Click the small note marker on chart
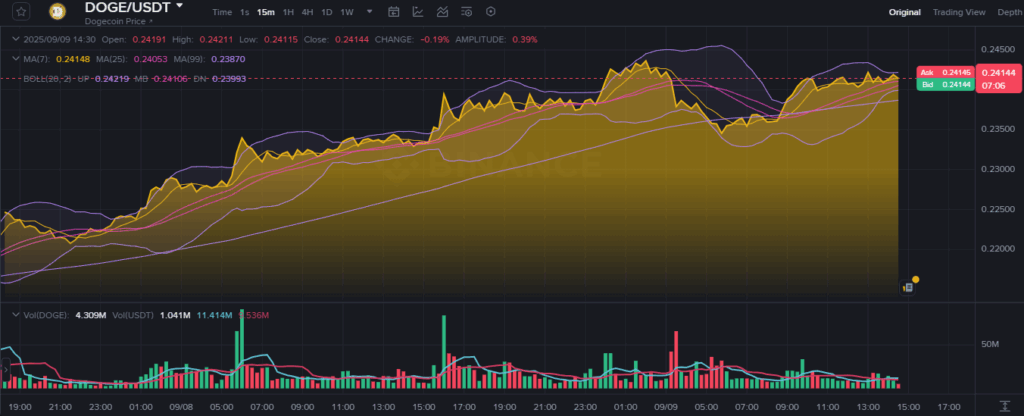The width and height of the screenshot is (1024, 416). click(908, 286)
